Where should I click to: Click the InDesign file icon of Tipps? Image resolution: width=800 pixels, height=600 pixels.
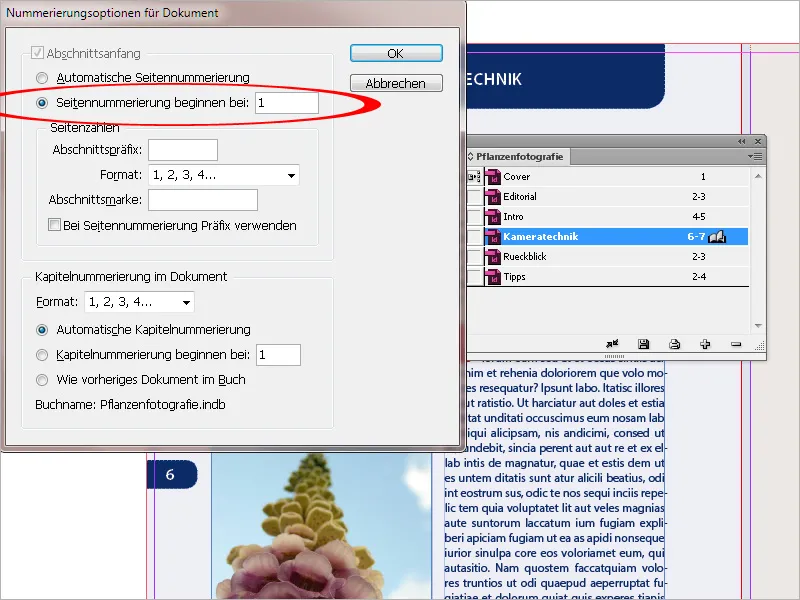[493, 277]
